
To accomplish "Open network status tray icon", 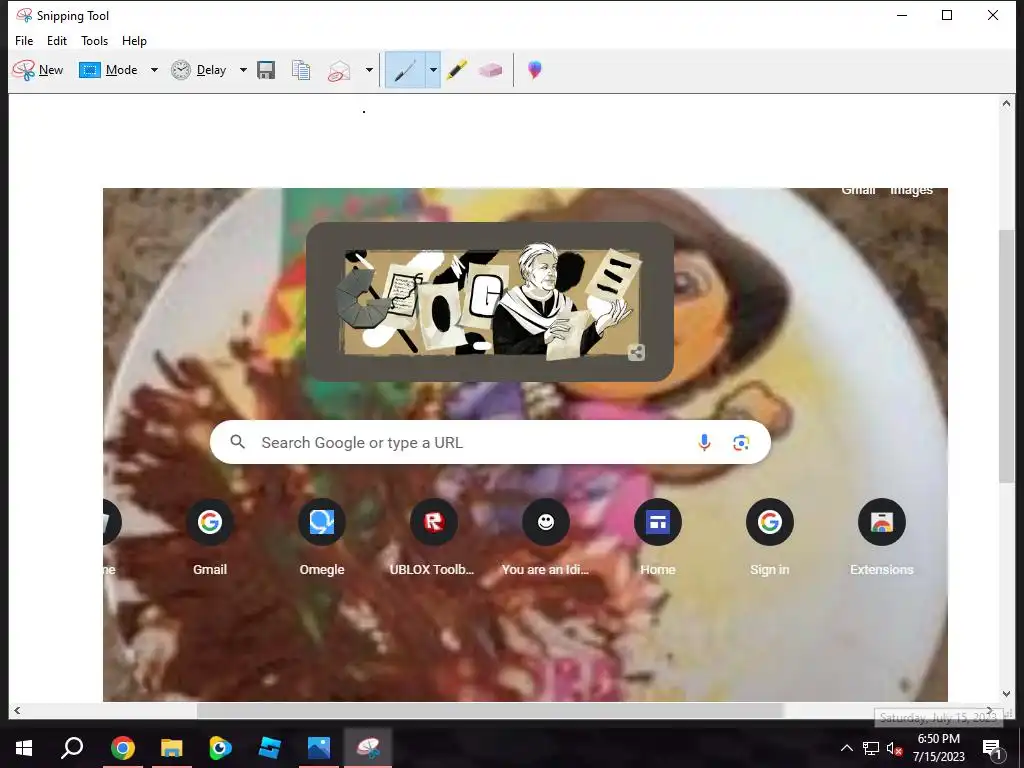I will pyautogui.click(x=871, y=748).
